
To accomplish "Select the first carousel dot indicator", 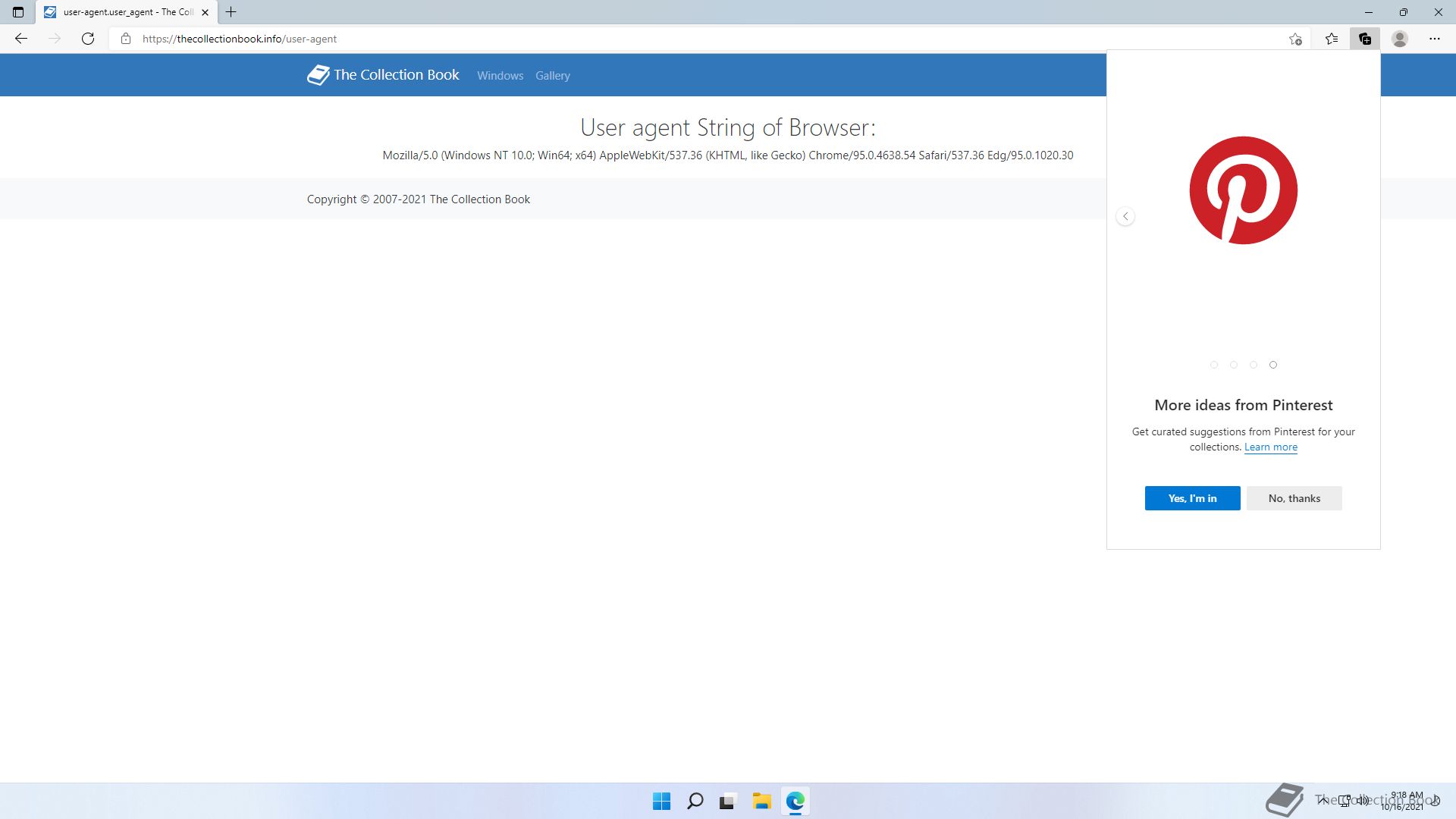I will [1214, 365].
